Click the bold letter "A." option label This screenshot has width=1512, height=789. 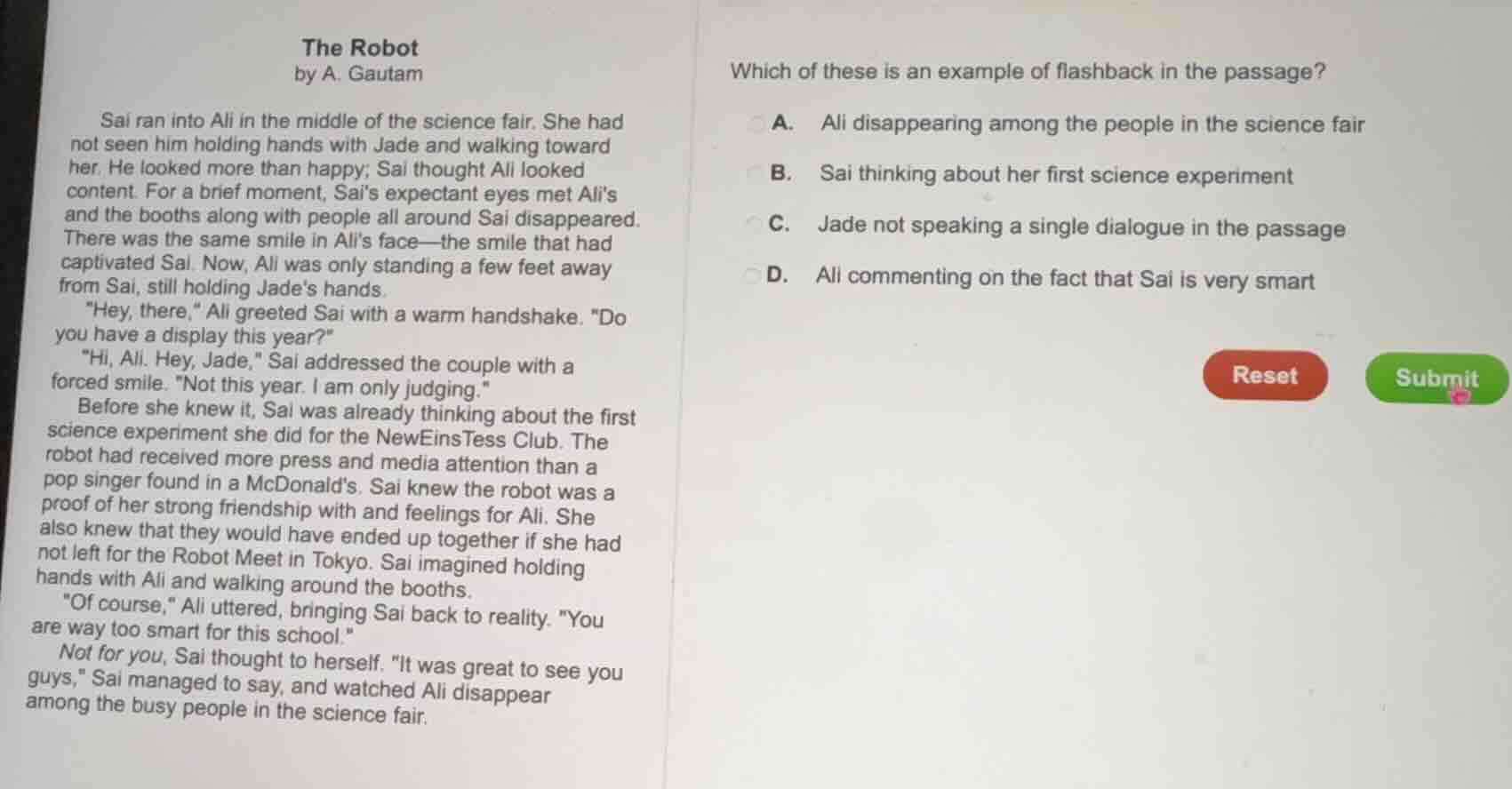point(782,123)
